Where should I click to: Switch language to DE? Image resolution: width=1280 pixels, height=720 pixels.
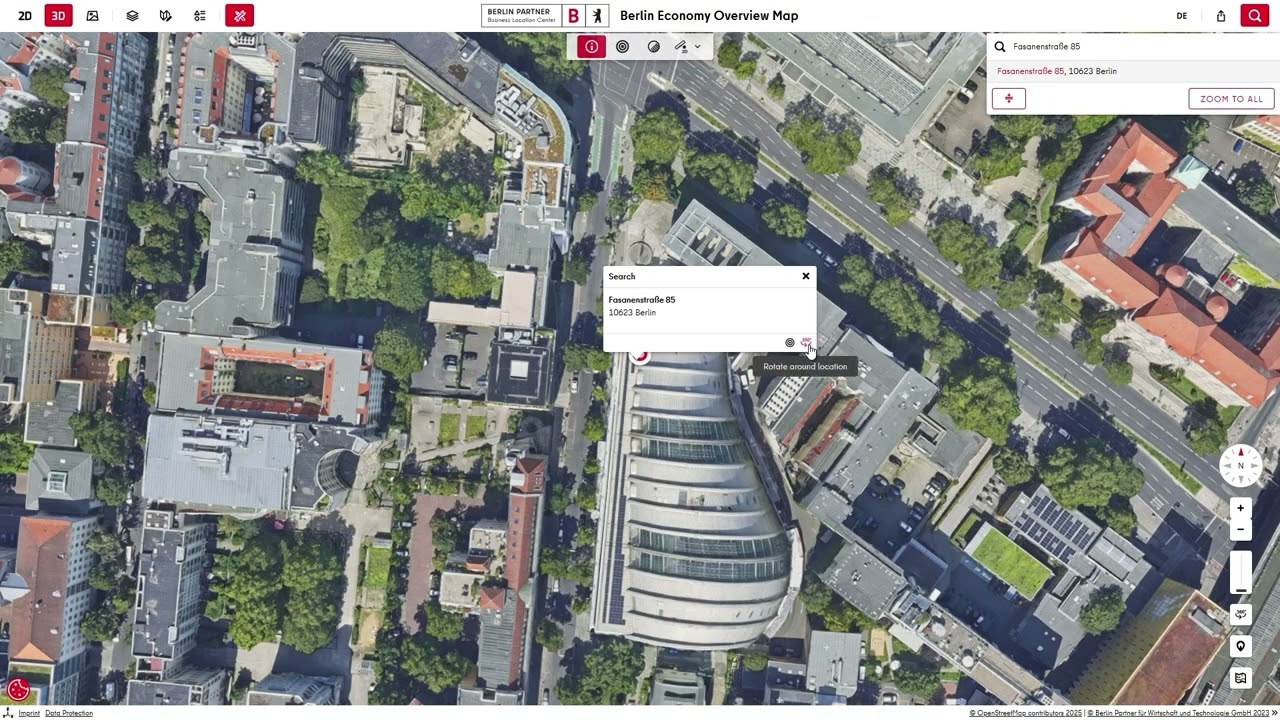point(1182,16)
